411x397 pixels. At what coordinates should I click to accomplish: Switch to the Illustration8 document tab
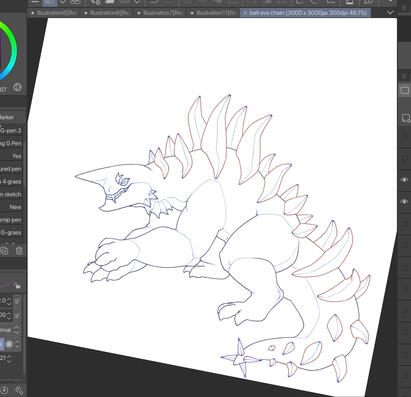tap(107, 13)
